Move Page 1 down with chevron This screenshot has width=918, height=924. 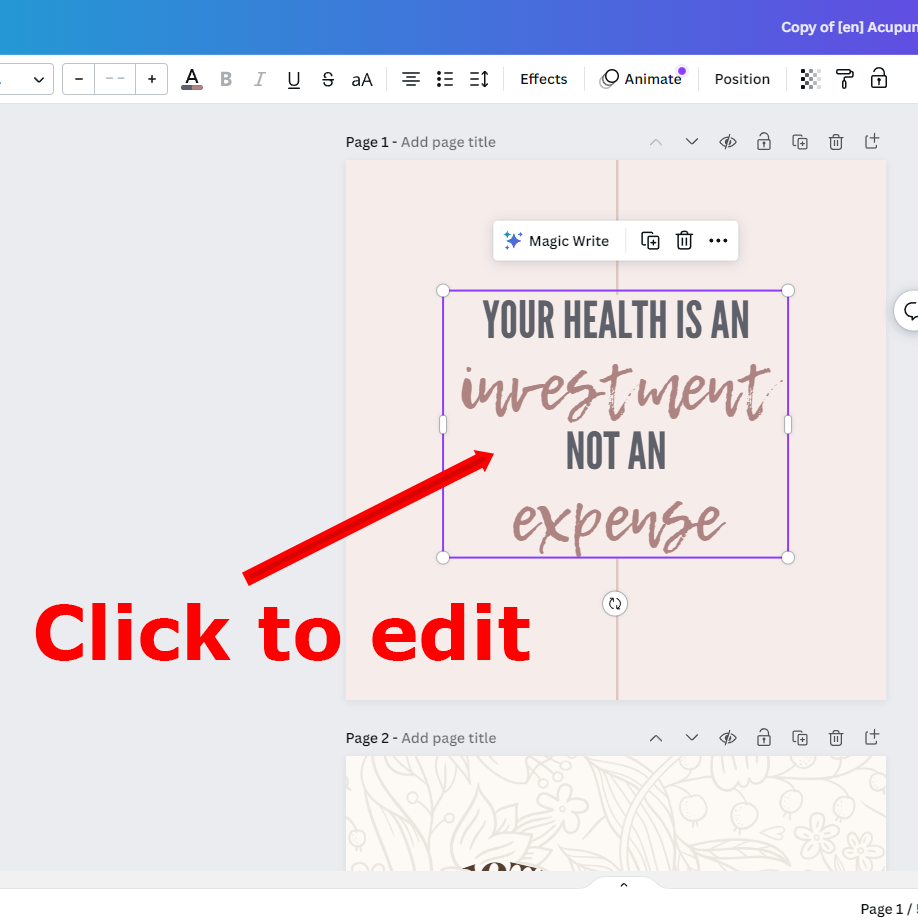(692, 142)
